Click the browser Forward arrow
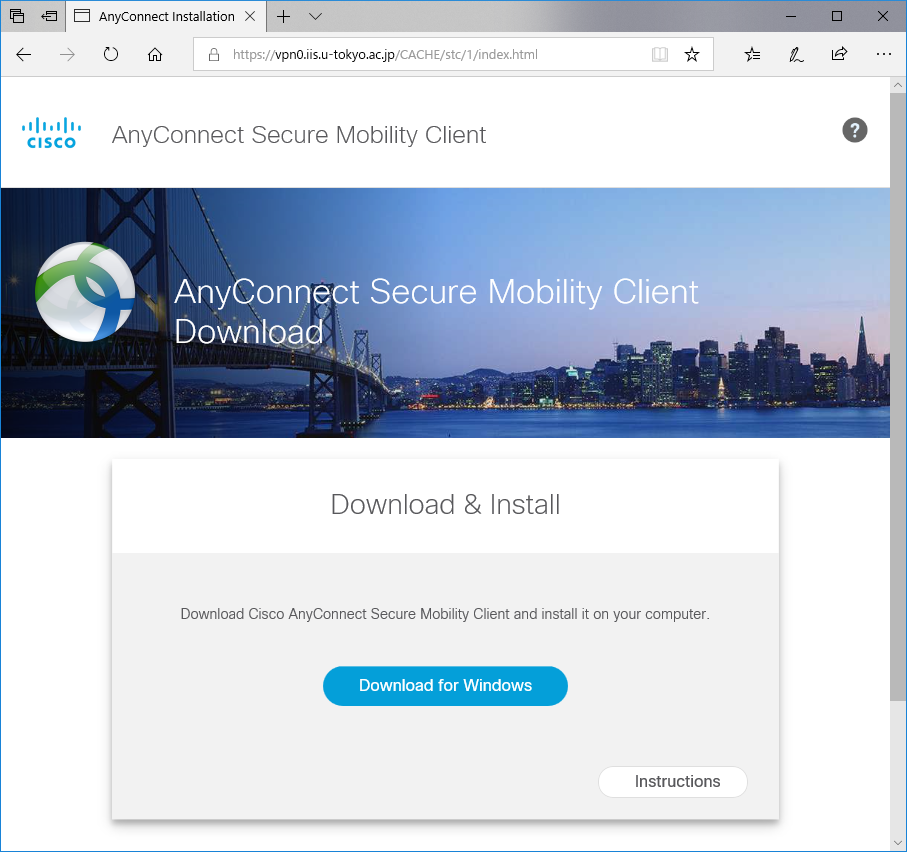The height and width of the screenshot is (852, 907). click(68, 54)
